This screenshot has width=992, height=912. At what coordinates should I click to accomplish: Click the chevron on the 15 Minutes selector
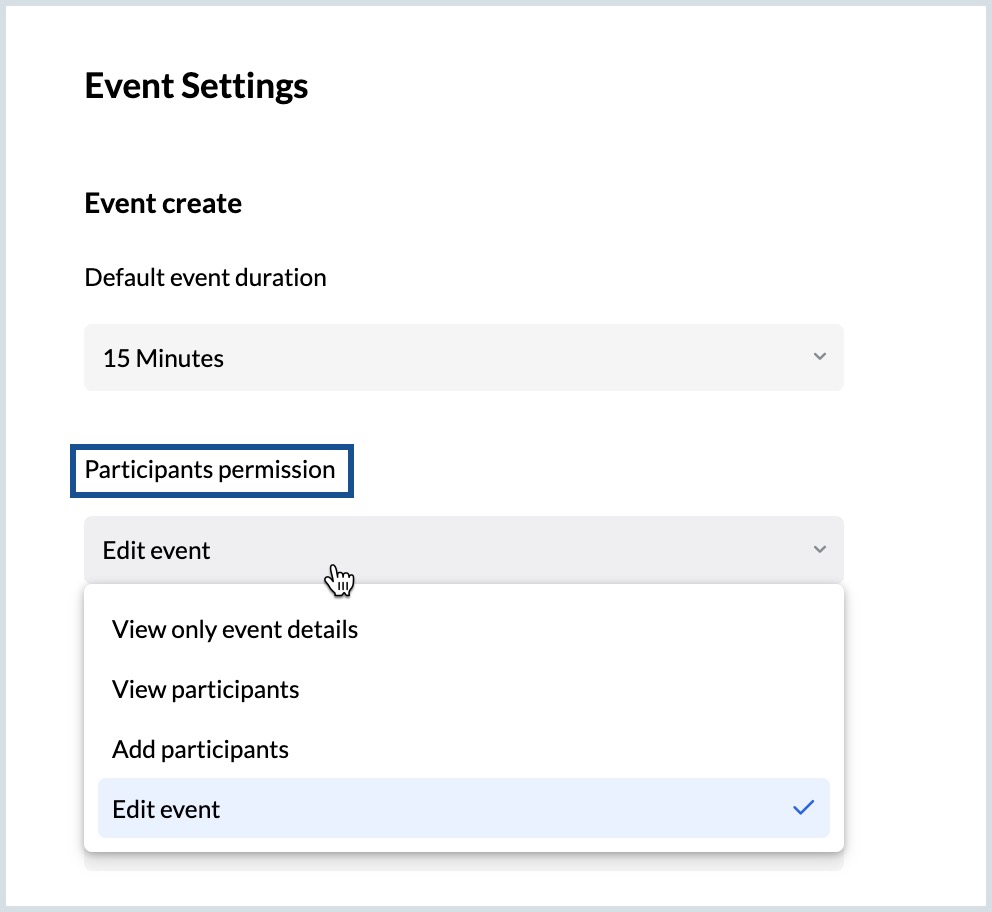(x=819, y=357)
